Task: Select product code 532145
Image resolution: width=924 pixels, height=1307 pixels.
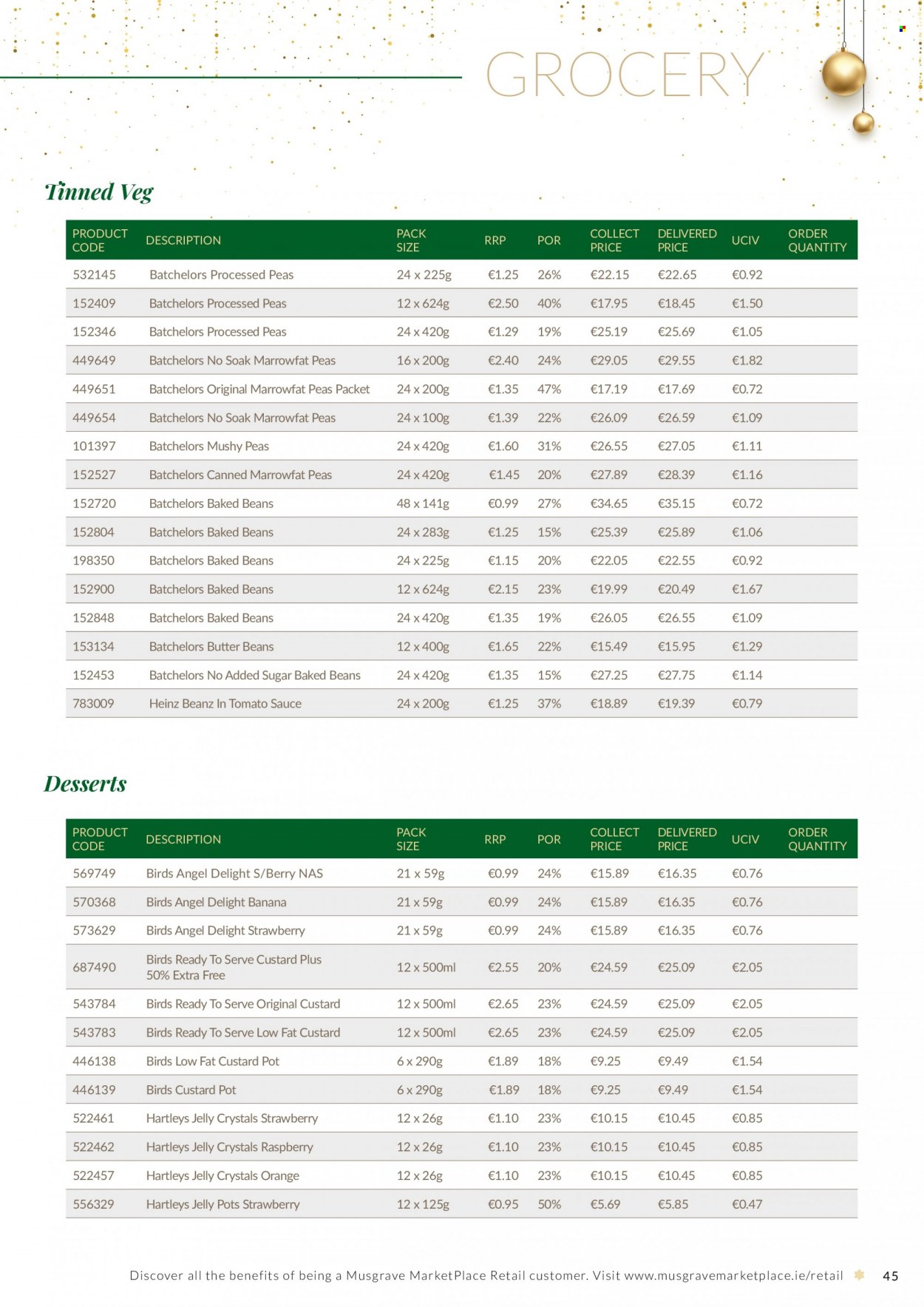Action: click(x=94, y=275)
